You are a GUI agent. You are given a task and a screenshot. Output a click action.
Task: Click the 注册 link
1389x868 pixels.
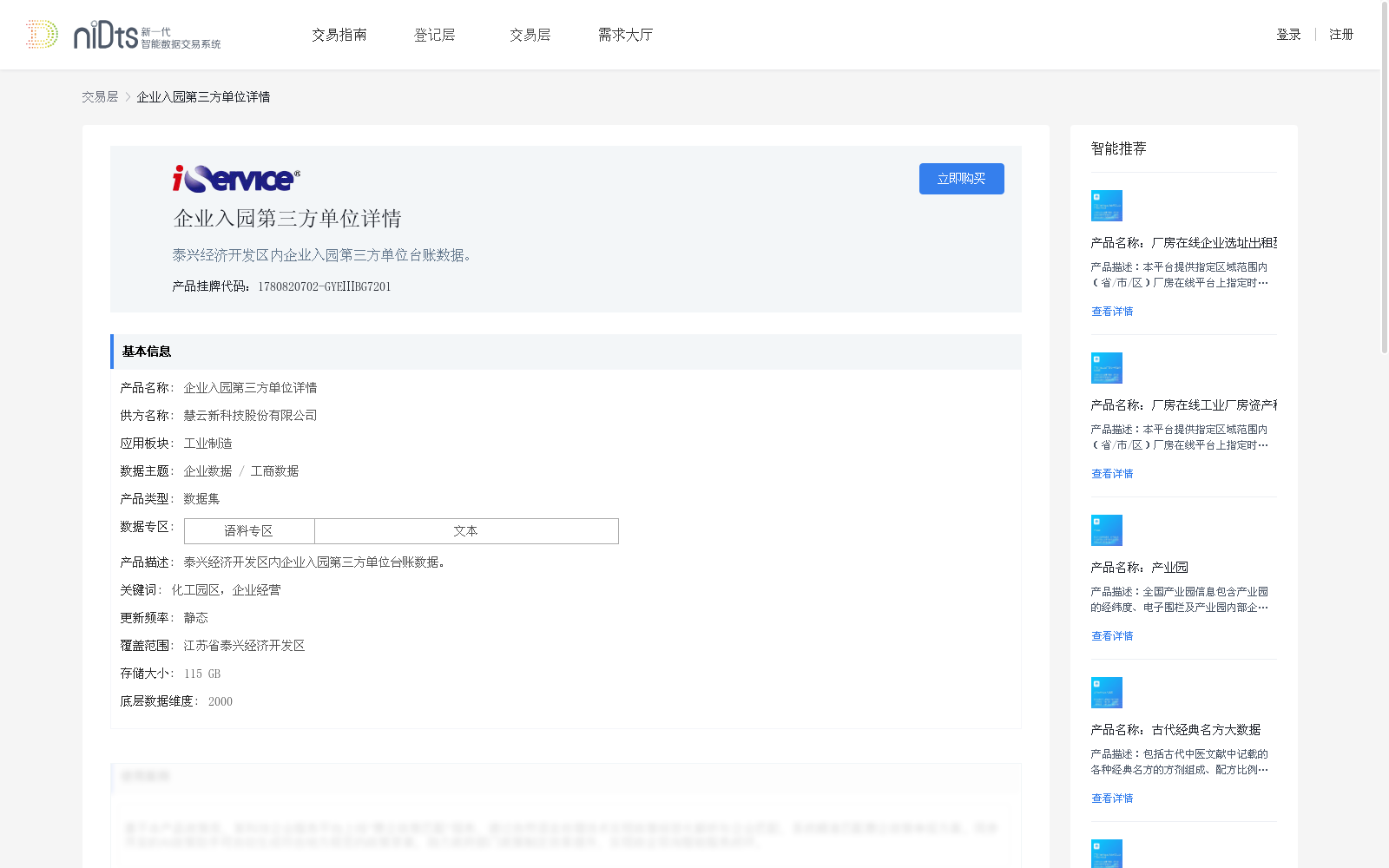1341,35
